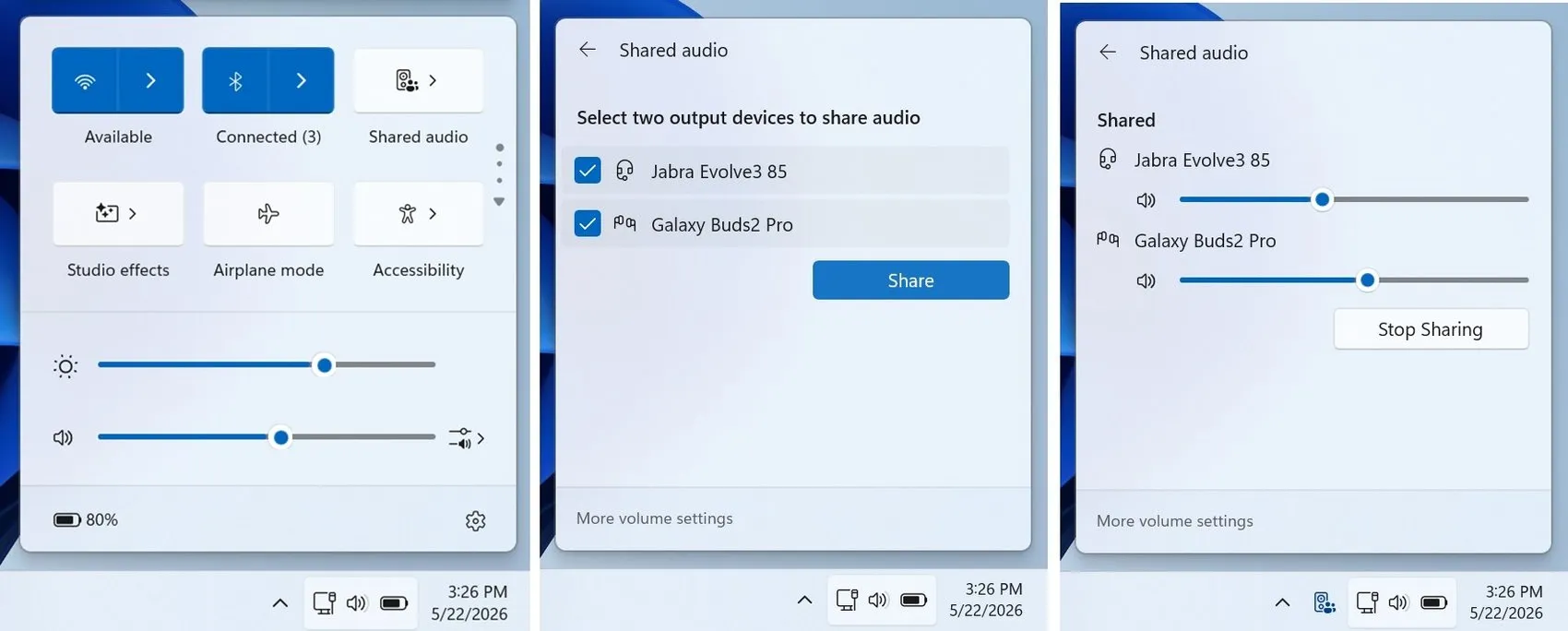This screenshot has height=631, width=1568.
Task: Click the Share button
Action: tap(910, 280)
